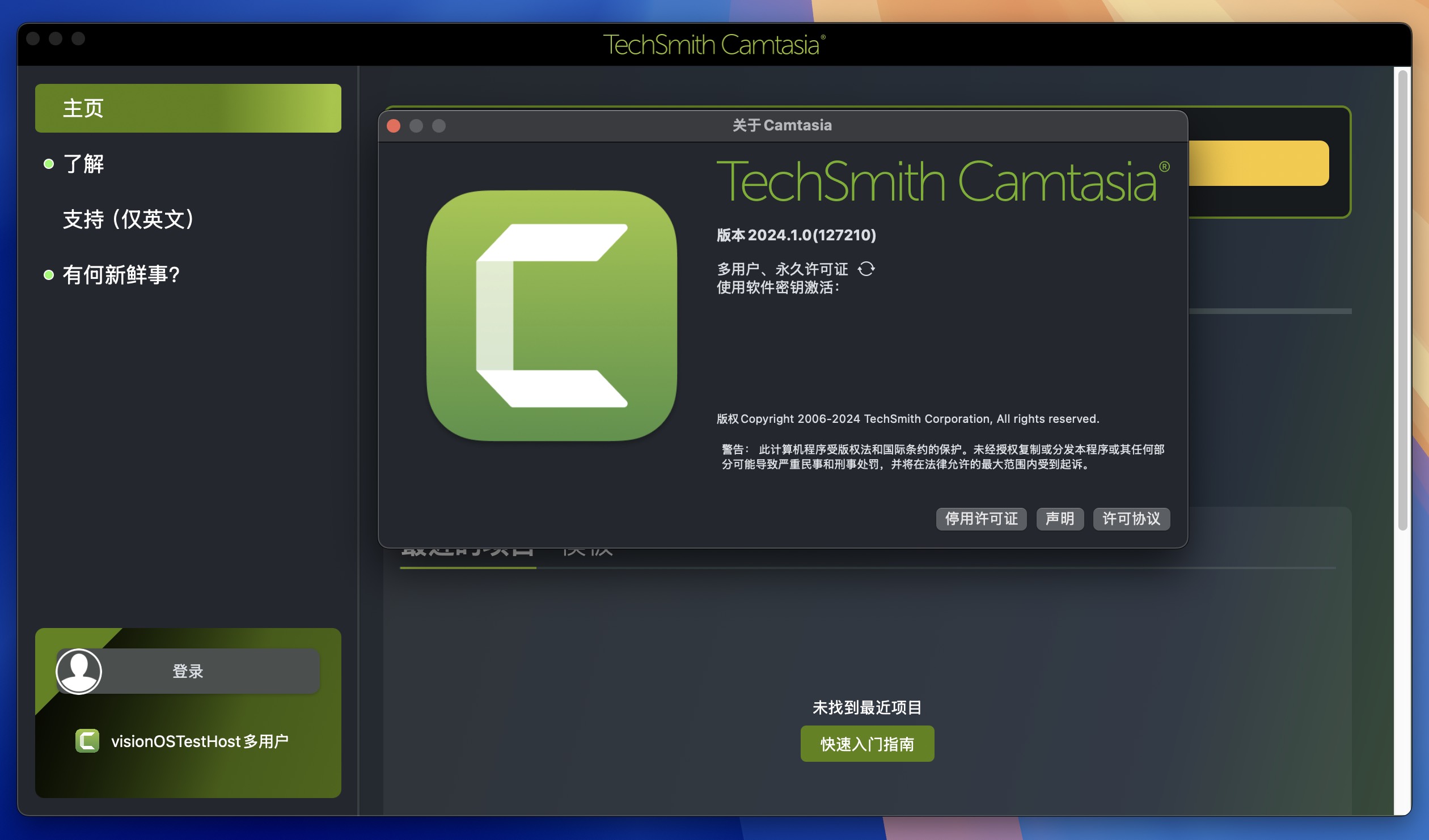Click the yellow button behind the dialog
Screen dimensions: 1429x840
click(x=1258, y=163)
